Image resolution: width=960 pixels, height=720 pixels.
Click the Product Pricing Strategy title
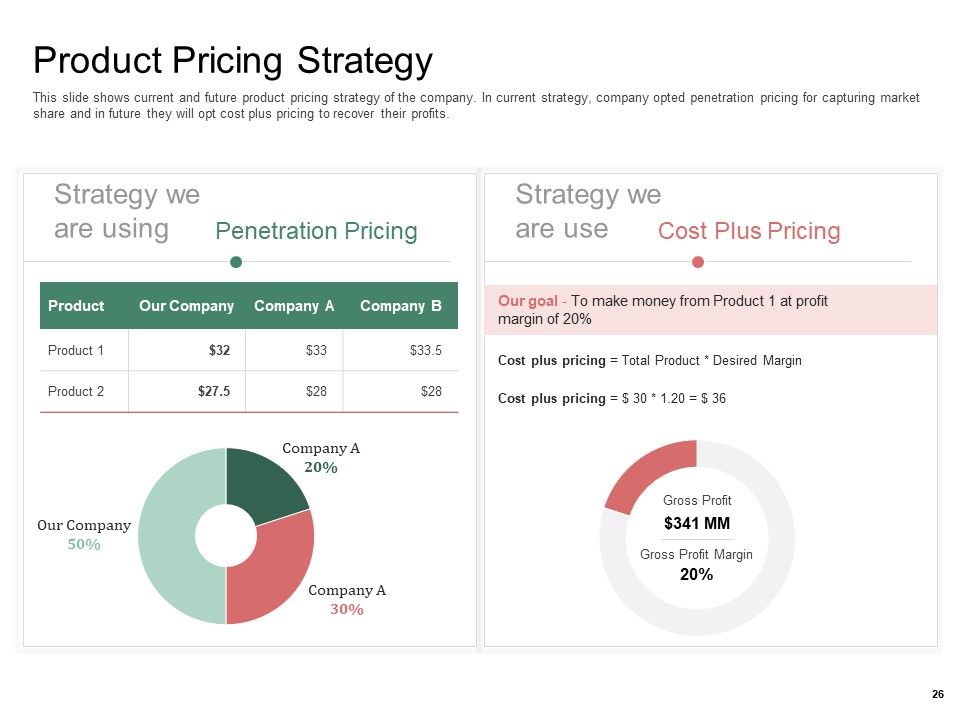tap(233, 61)
